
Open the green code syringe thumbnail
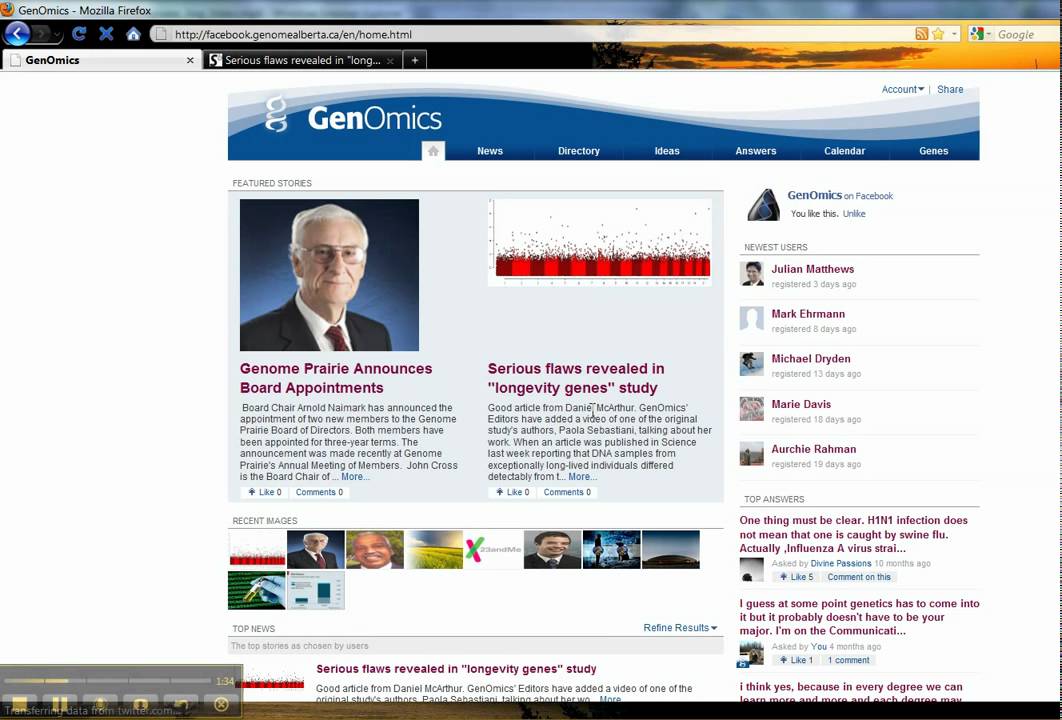(257, 590)
